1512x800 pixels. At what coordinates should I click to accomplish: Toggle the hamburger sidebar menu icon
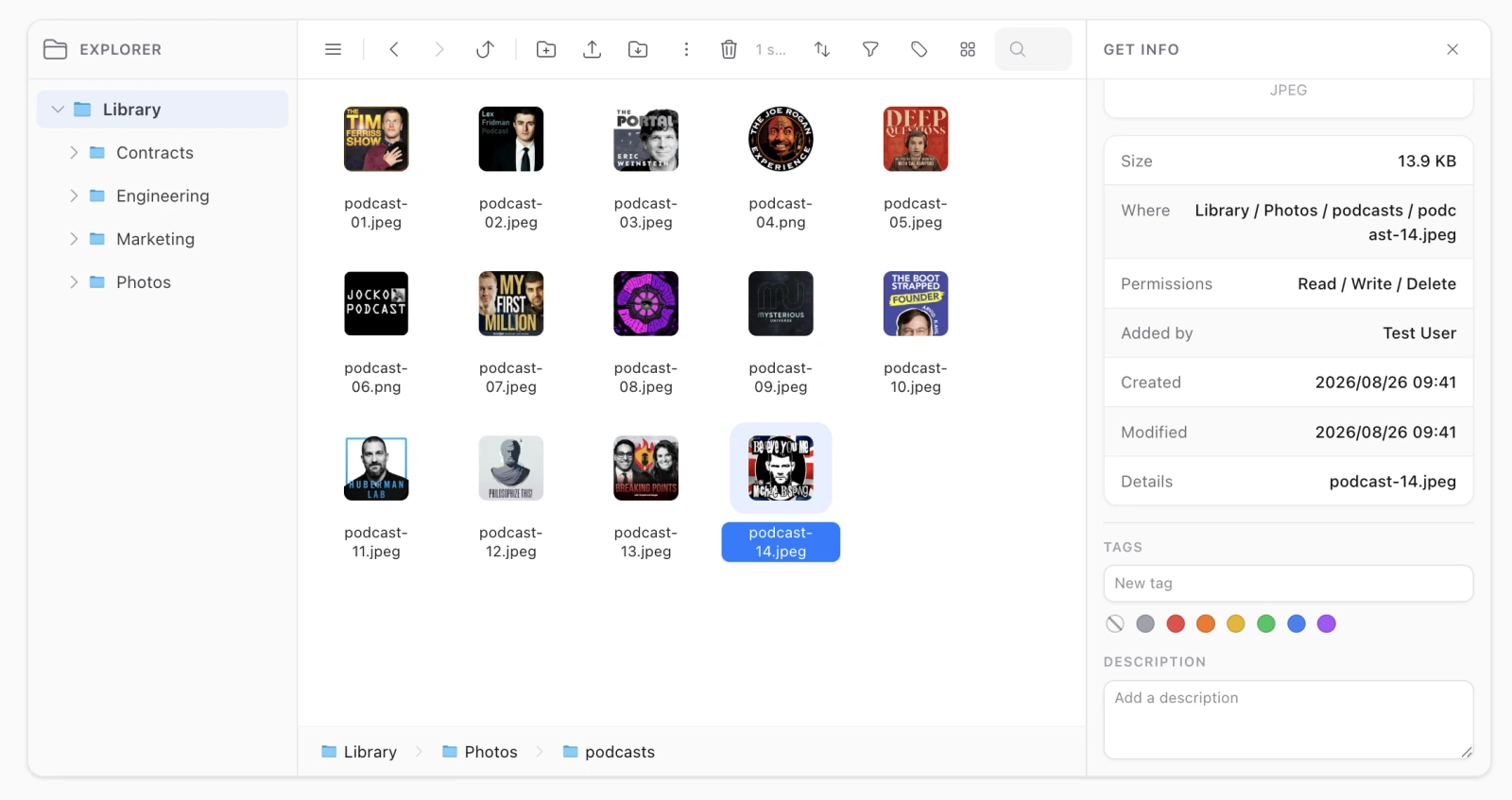click(x=333, y=49)
